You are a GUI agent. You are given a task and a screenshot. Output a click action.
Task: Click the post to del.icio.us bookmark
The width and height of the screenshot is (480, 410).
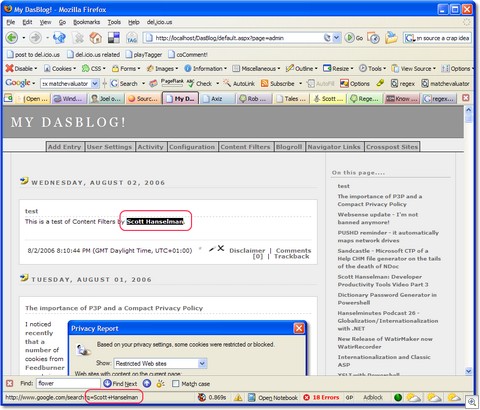click(x=33, y=54)
